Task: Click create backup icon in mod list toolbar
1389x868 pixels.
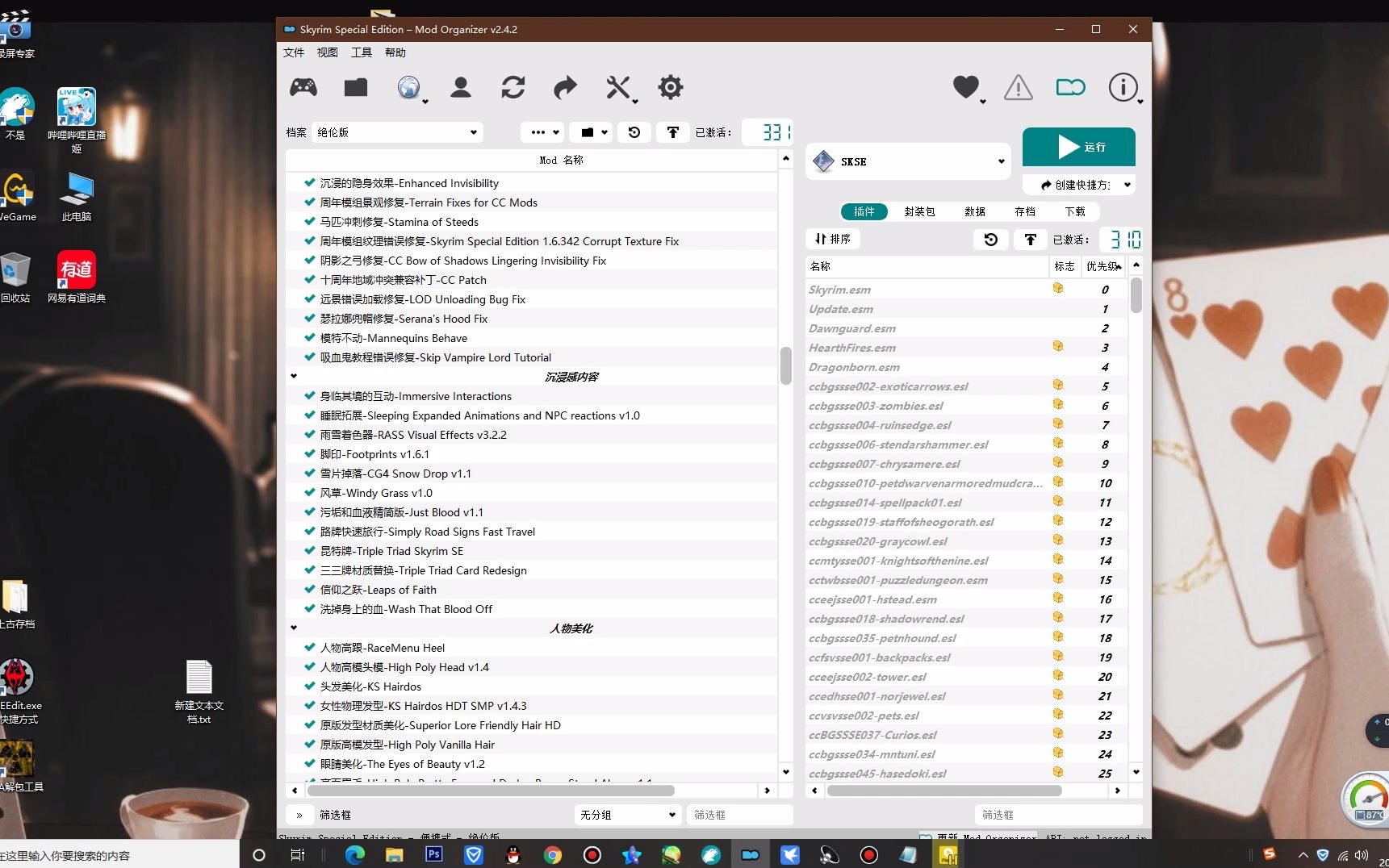Action: click(x=673, y=132)
